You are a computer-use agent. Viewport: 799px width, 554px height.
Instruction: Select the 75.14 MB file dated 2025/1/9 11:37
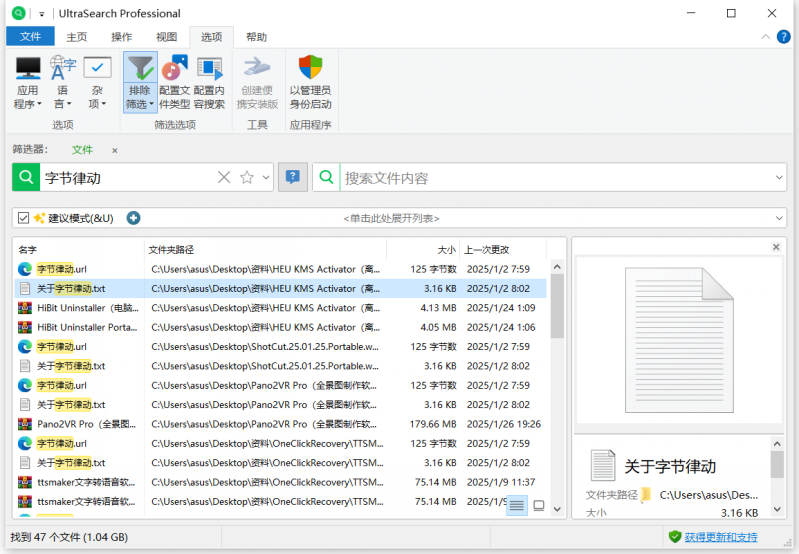point(281,482)
